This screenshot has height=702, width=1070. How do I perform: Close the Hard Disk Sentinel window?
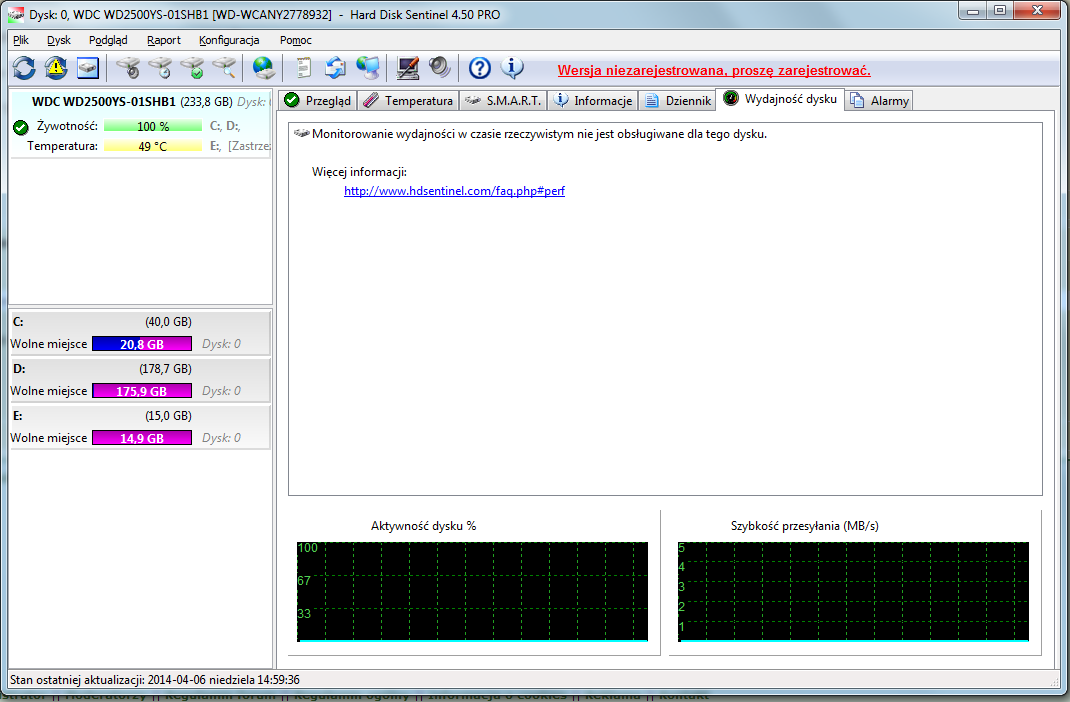coord(1037,11)
